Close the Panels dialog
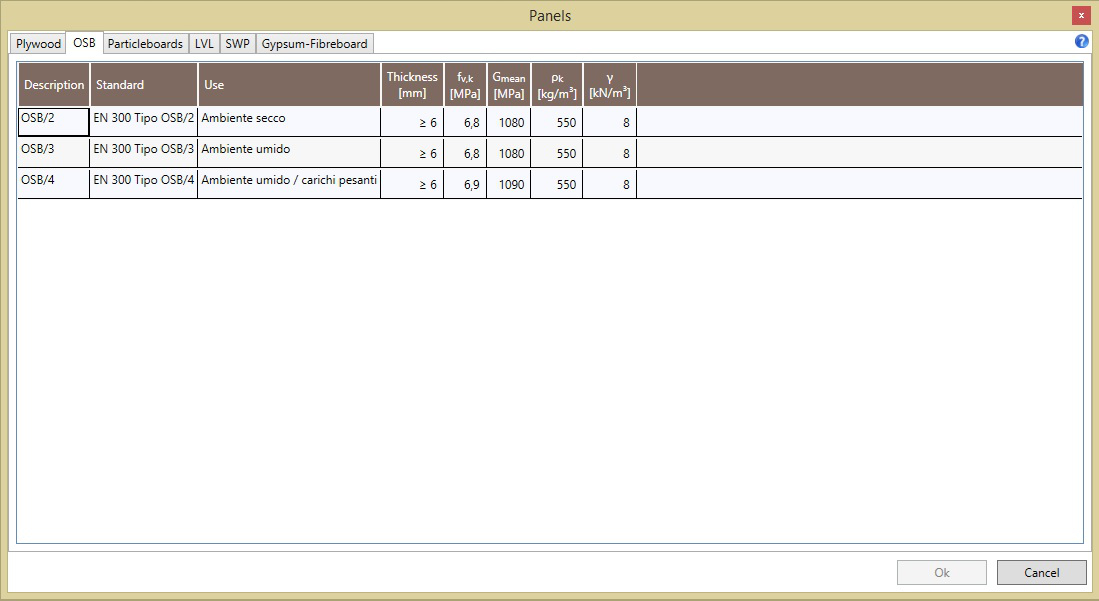1099x601 pixels. (1081, 15)
